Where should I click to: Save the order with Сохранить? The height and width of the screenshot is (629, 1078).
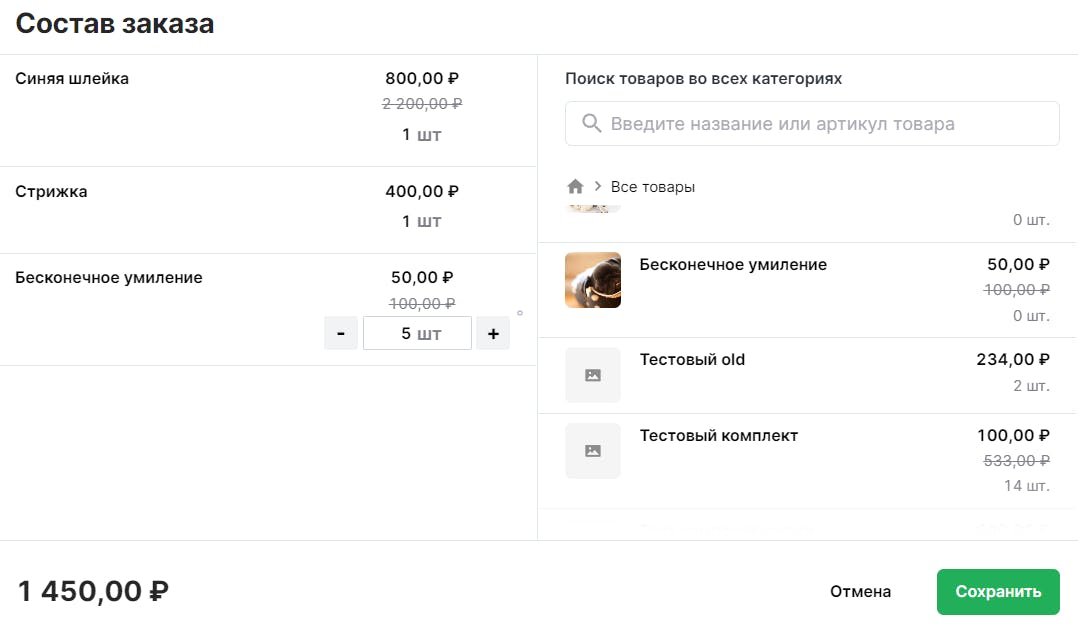[998, 591]
